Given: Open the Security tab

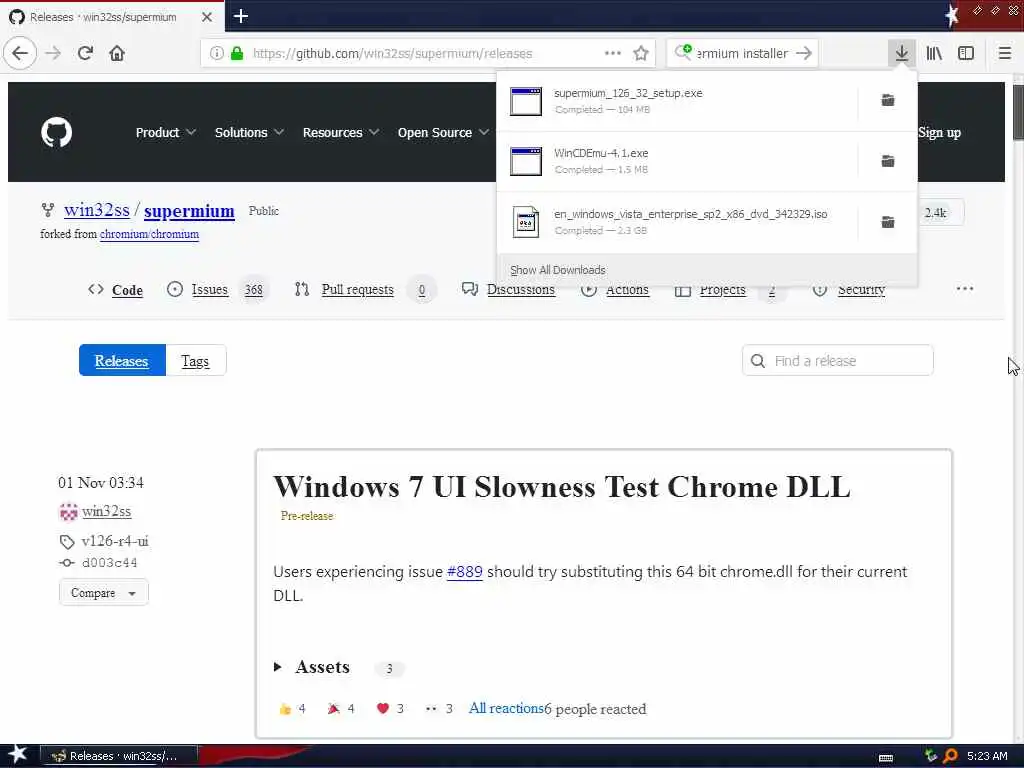Looking at the screenshot, I should [x=849, y=289].
